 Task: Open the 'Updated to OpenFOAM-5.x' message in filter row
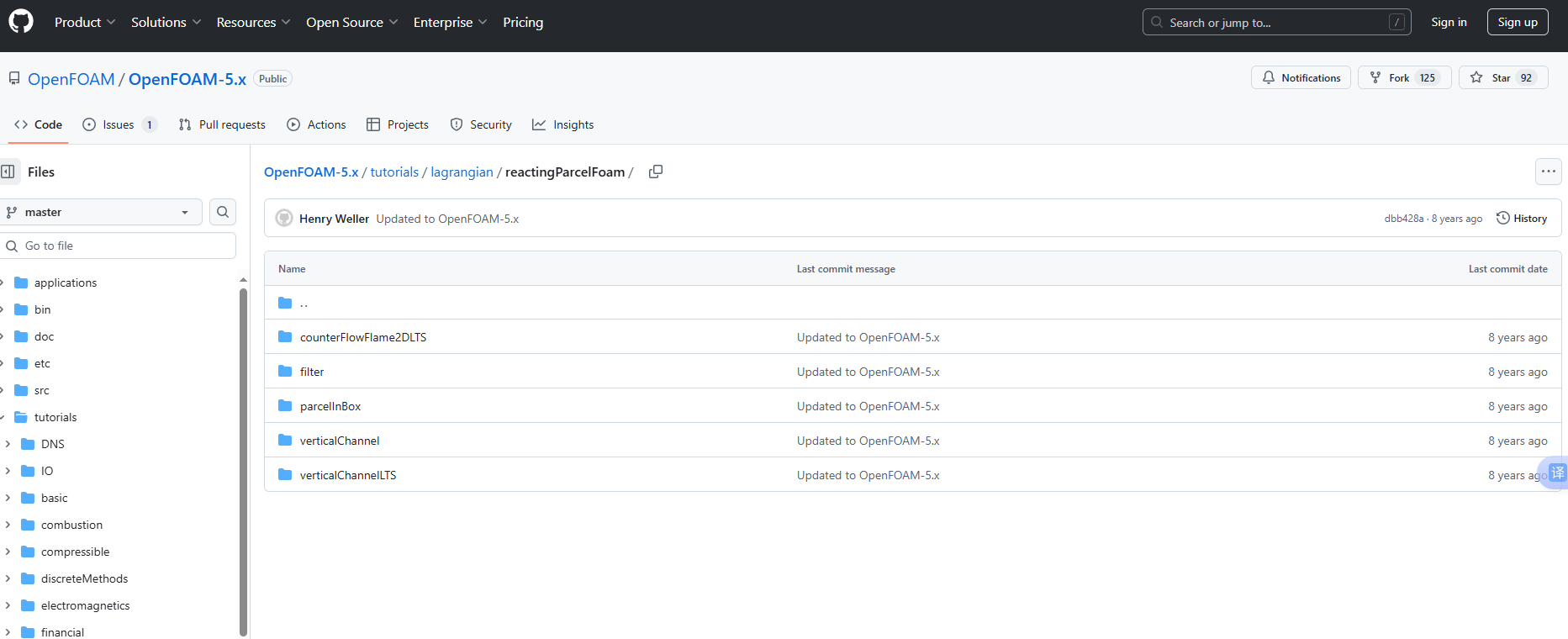868,372
